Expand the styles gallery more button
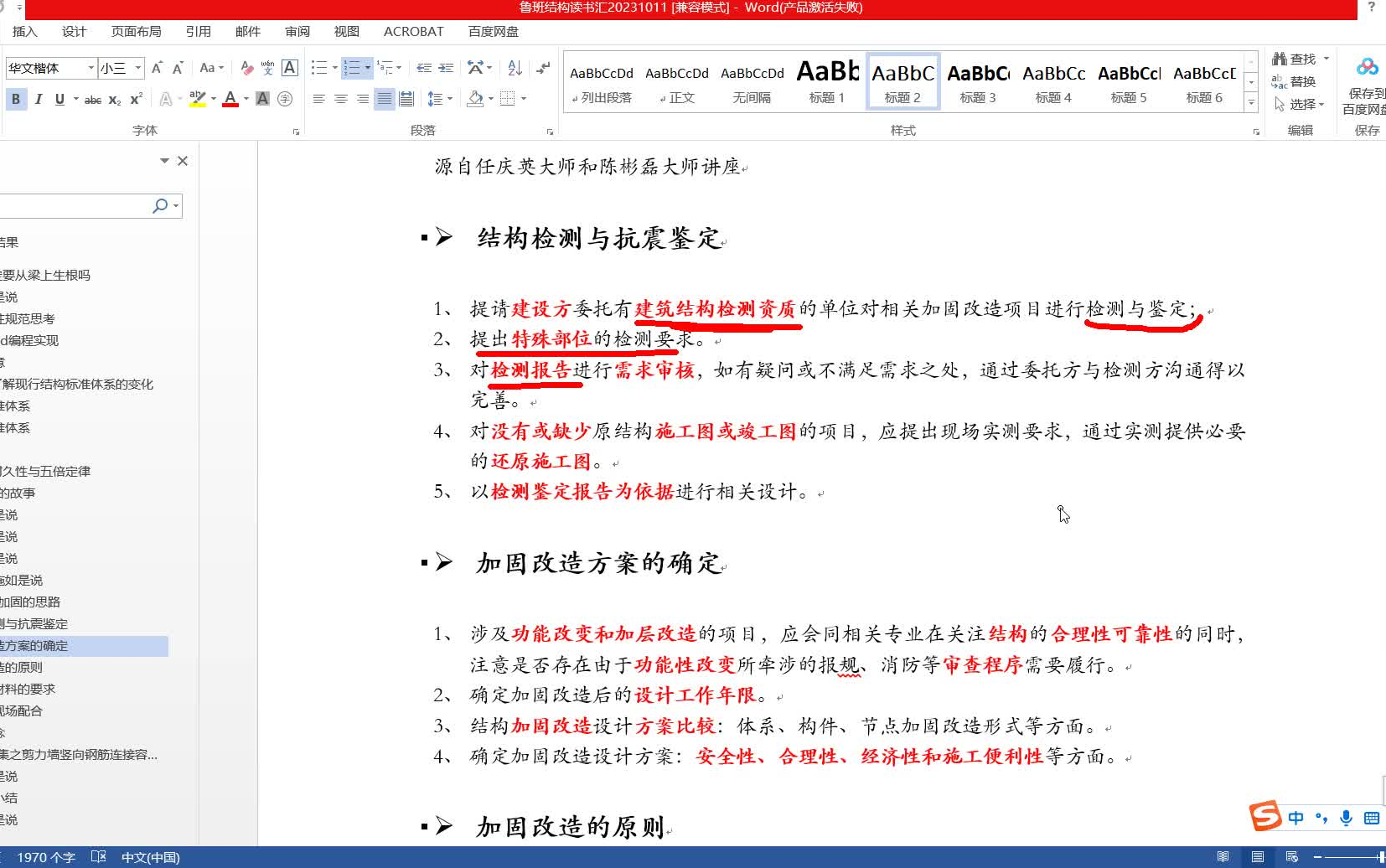 tap(1251, 103)
